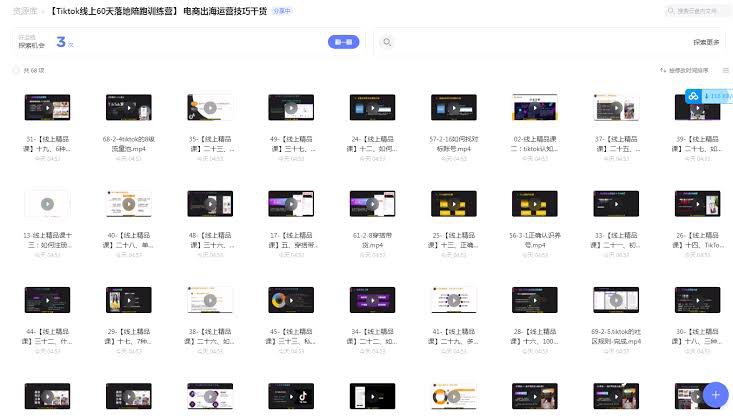Open thumbnail of 25-【线上精品课】十三
Screen dimensions: 733x419
tap(454, 204)
